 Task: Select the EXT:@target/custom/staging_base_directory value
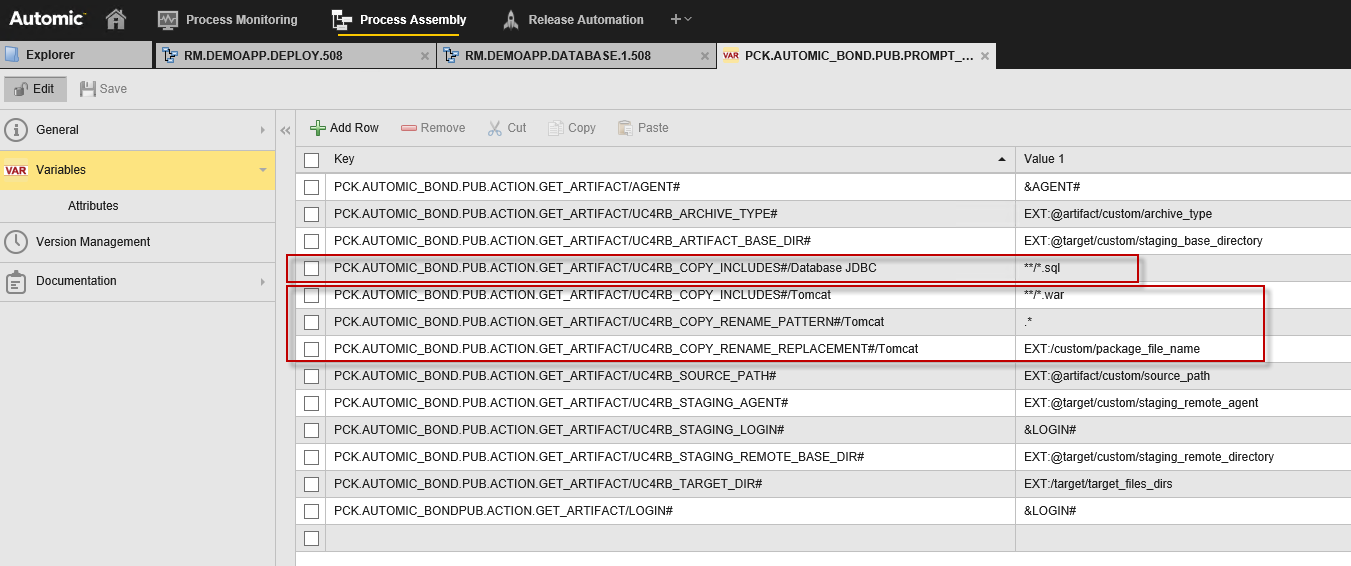(x=1183, y=241)
